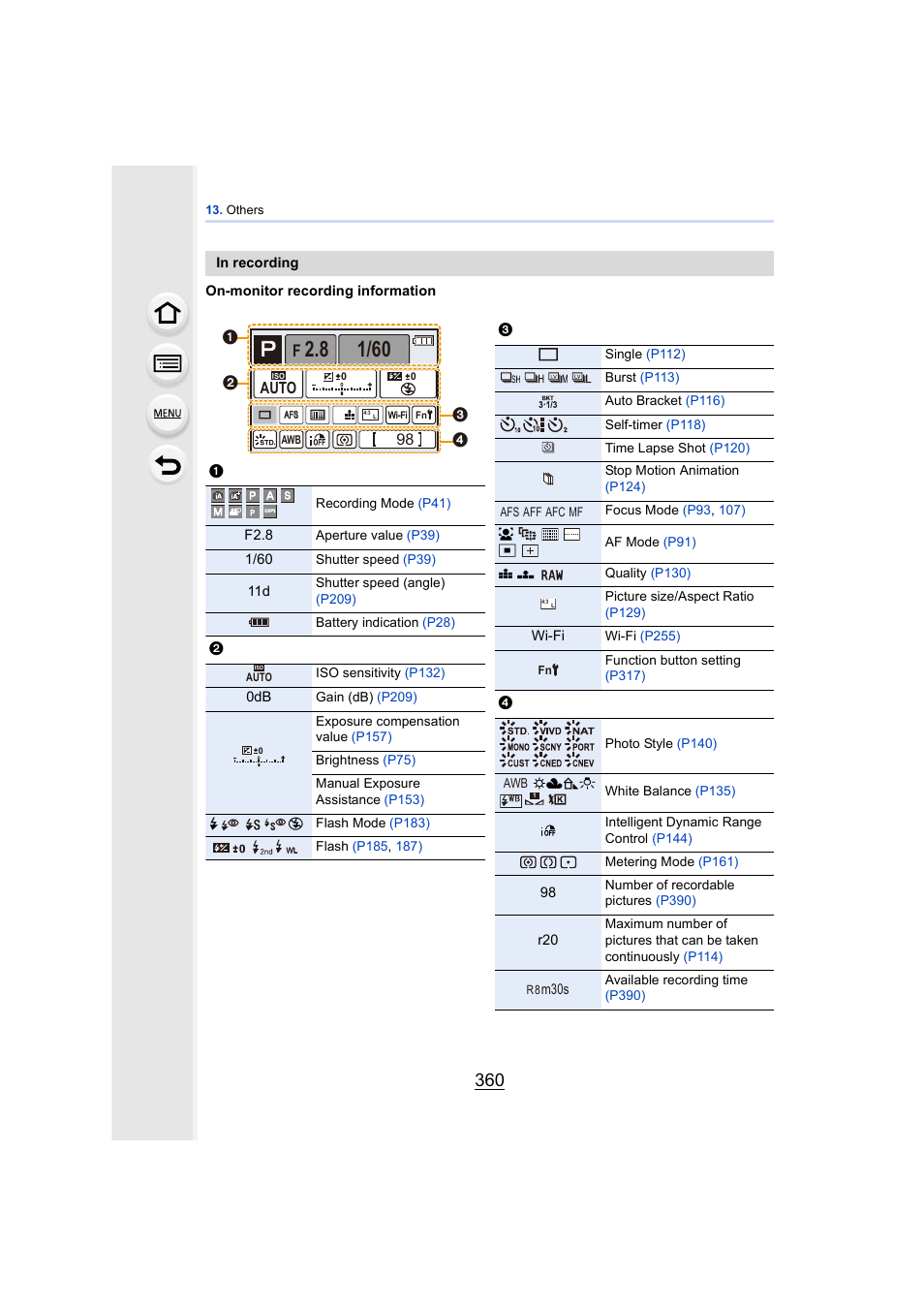Click the Auto Bracket BKT icon
The image size is (924, 1306).
coord(548,401)
